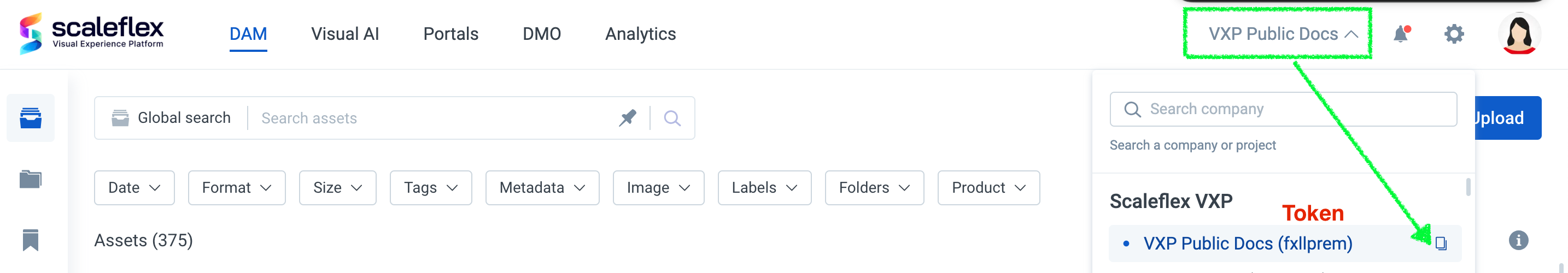Open the library drawer sidebar icon
The width and height of the screenshot is (1568, 273).
pyautogui.click(x=31, y=118)
